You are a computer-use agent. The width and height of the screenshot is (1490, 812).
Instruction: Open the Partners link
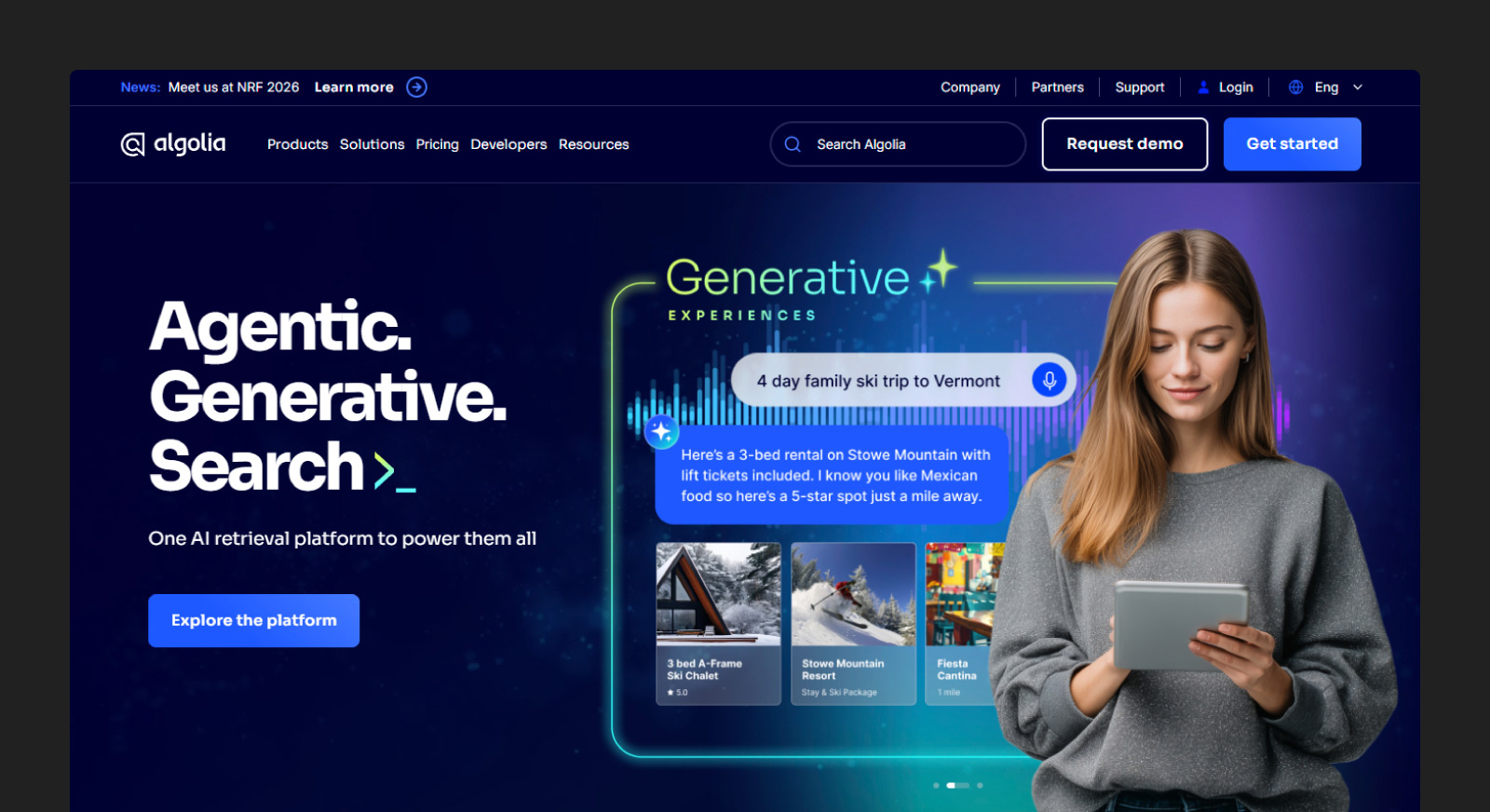[1058, 88]
